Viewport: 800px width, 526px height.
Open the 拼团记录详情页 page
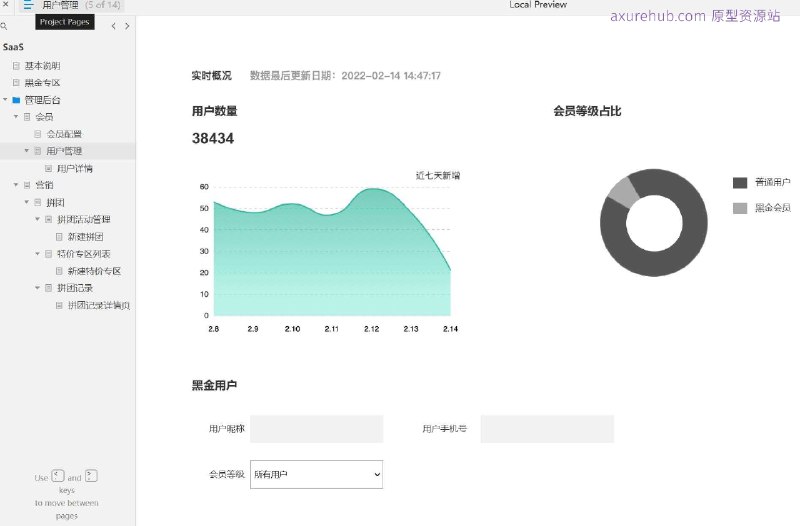click(x=99, y=305)
